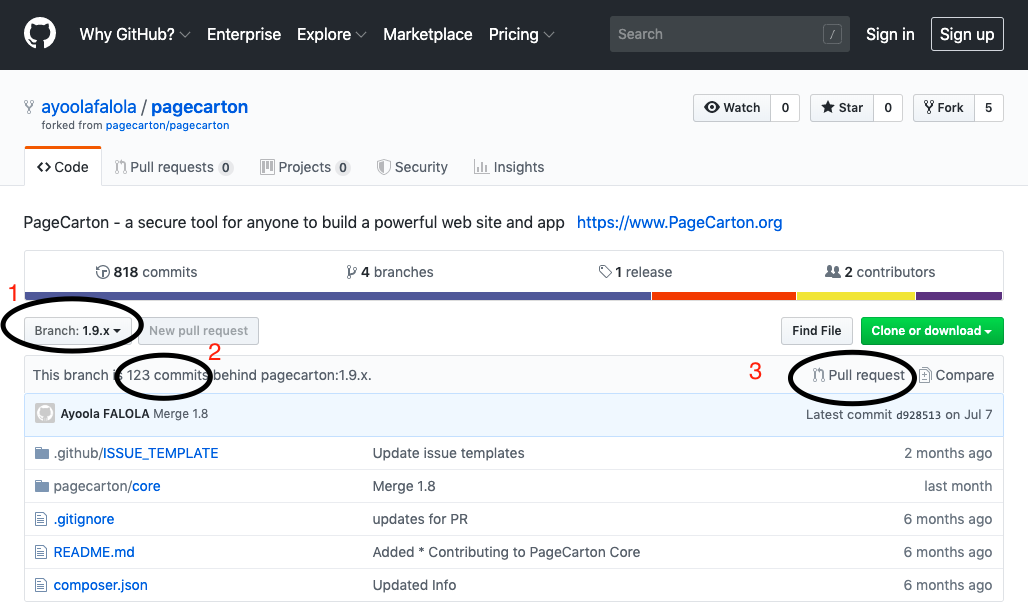Open the 'Update issue templates' commit
1028x611 pixels.
click(x=448, y=453)
